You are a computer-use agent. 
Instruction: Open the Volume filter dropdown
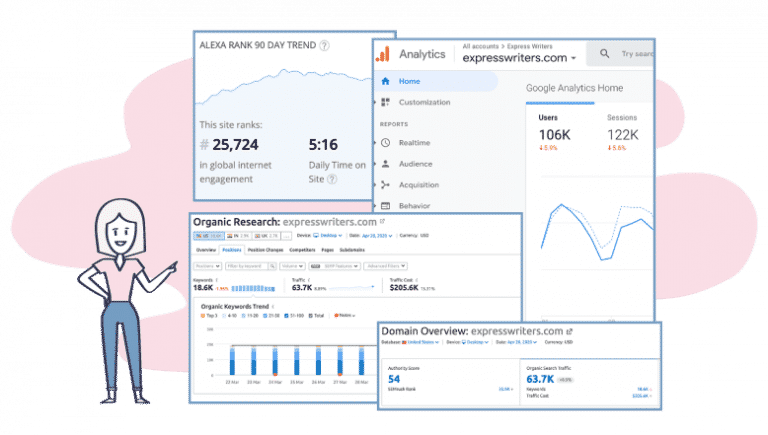coord(292,266)
